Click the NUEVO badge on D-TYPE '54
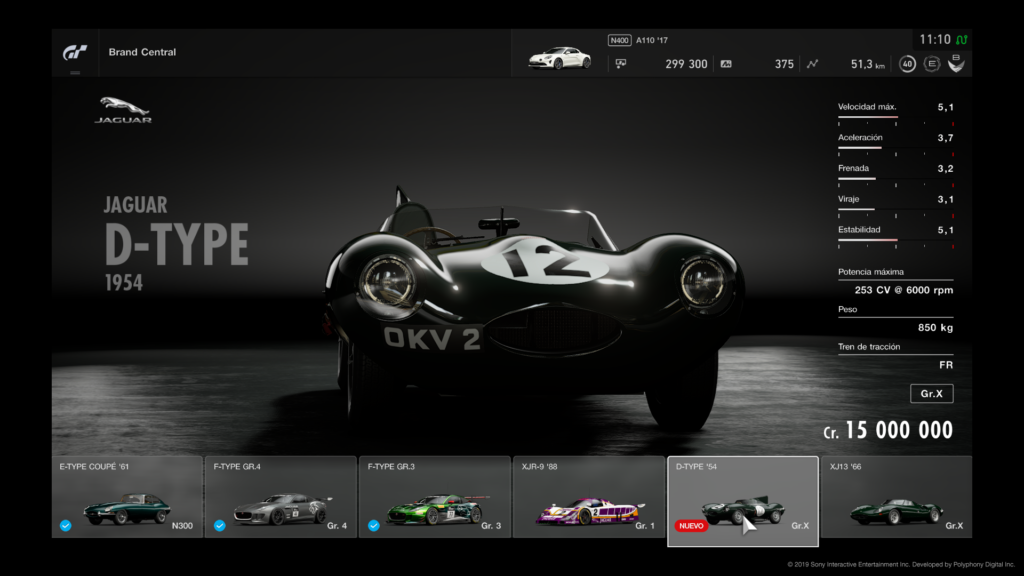This screenshot has width=1024, height=576. [x=691, y=526]
